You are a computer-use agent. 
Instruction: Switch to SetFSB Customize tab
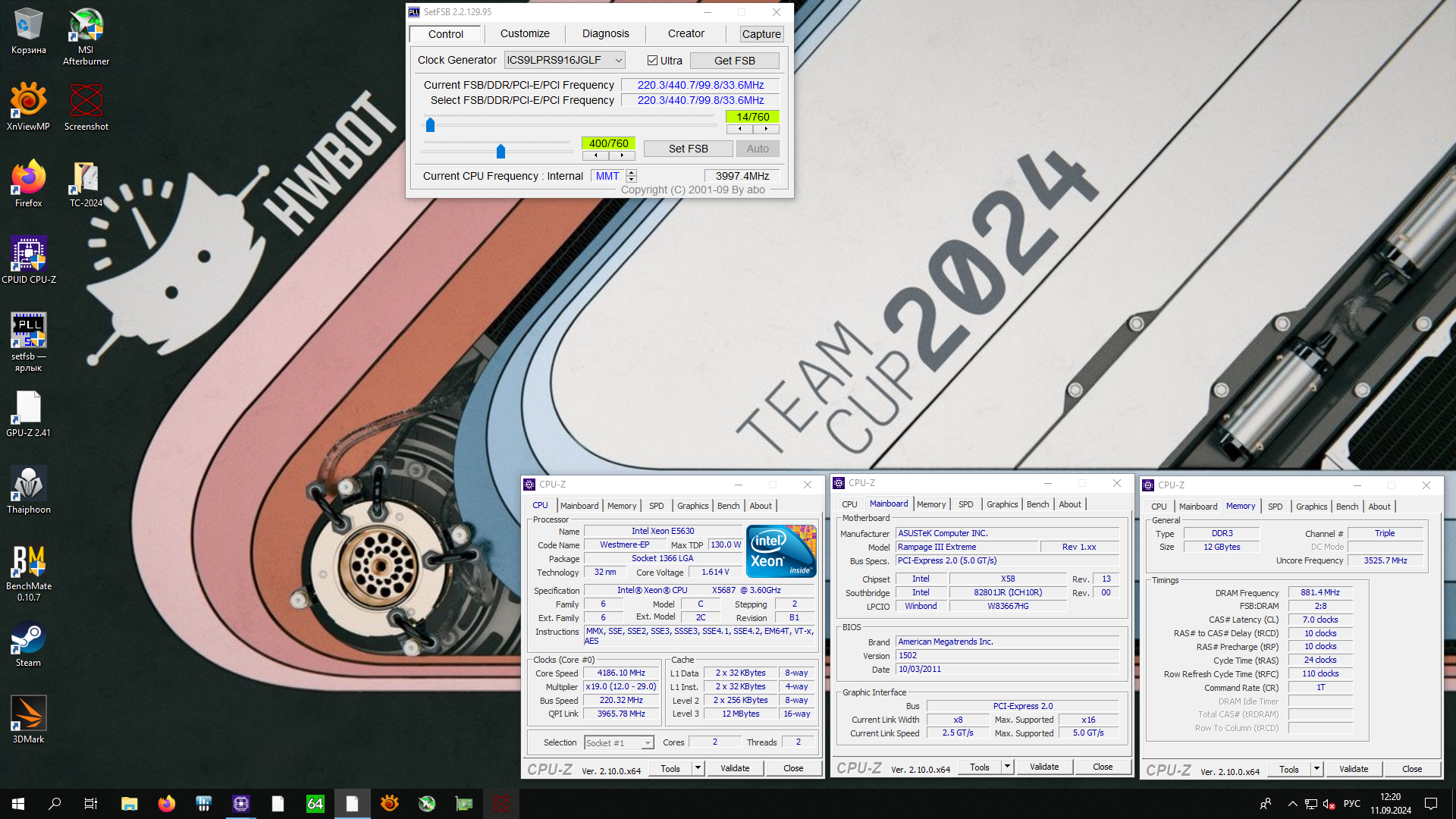(x=525, y=33)
